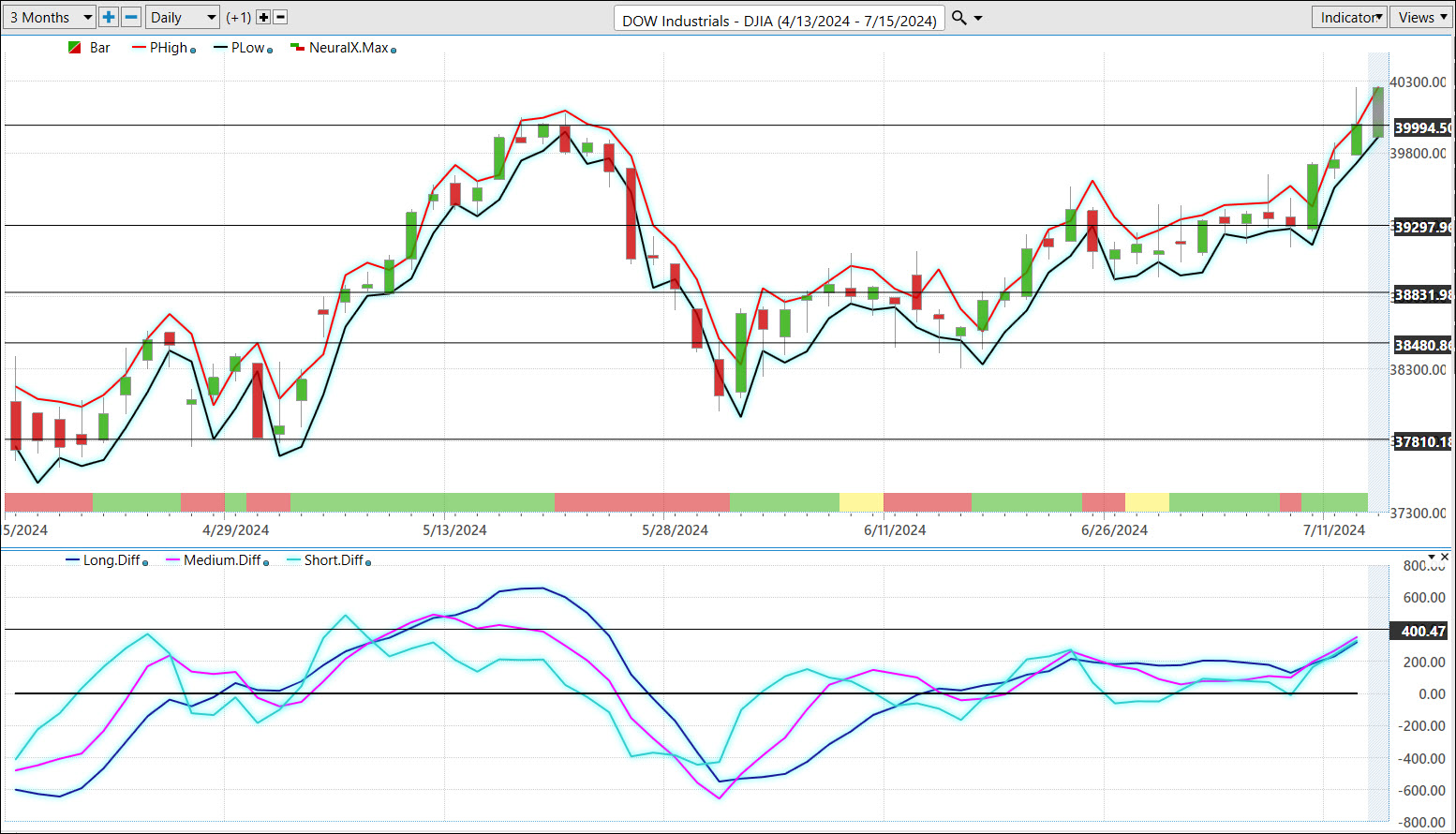Click the dot next to Short.Diff
The width and height of the screenshot is (1456, 834).
[368, 563]
